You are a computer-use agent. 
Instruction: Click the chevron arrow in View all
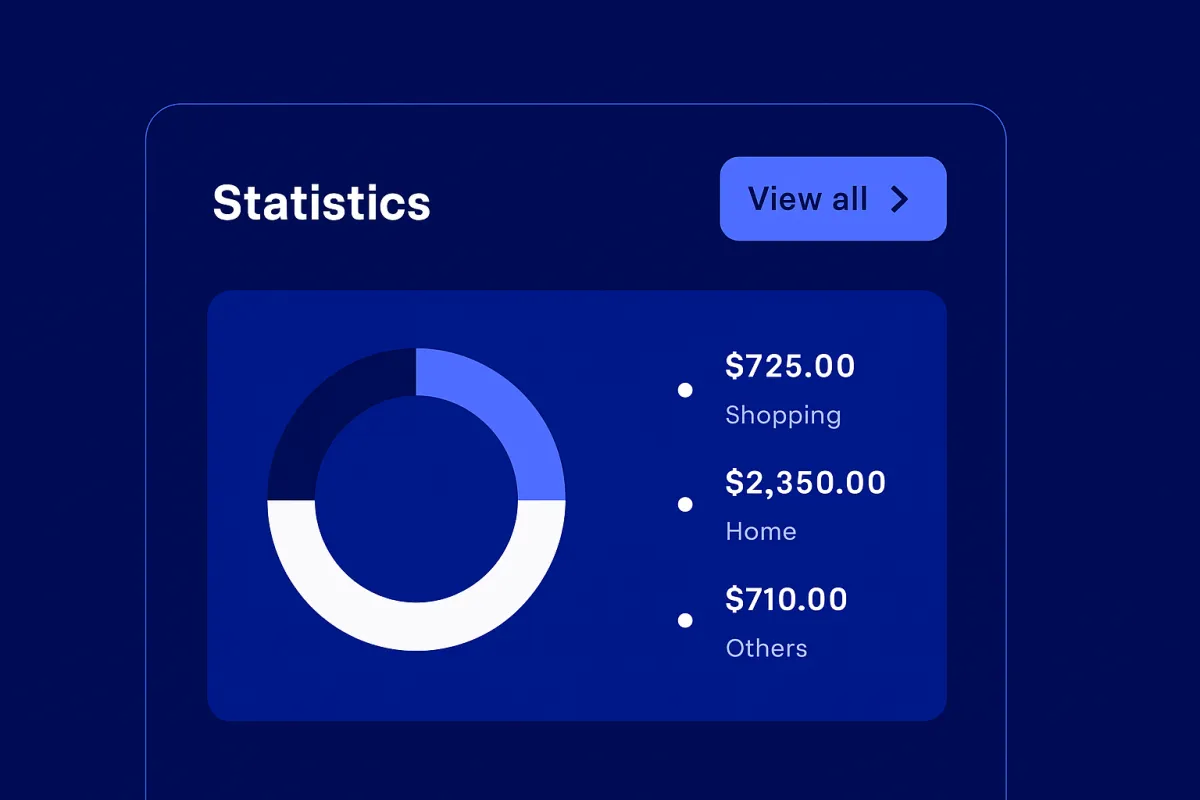tap(900, 199)
